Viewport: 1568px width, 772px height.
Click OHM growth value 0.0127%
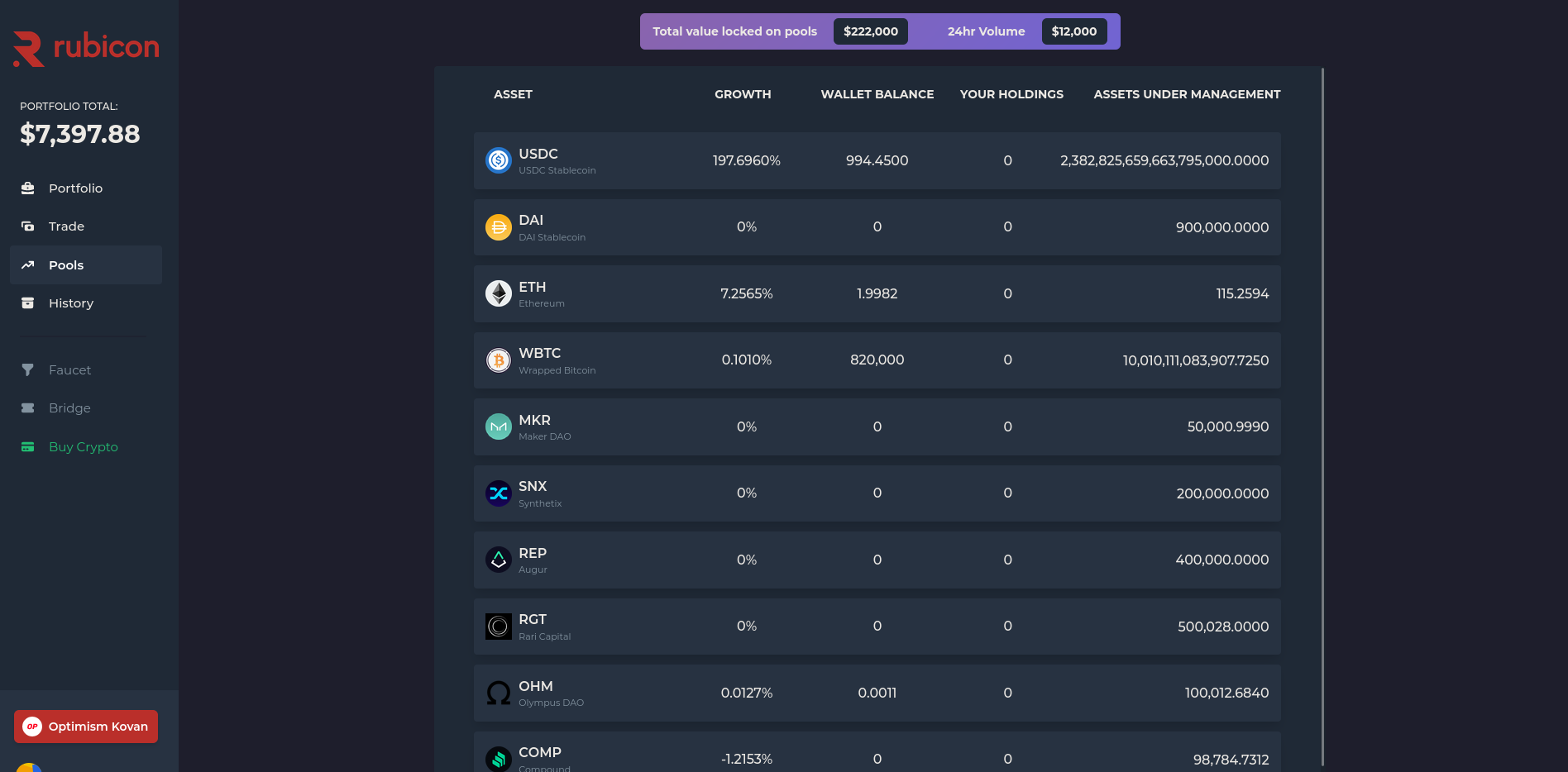747,693
